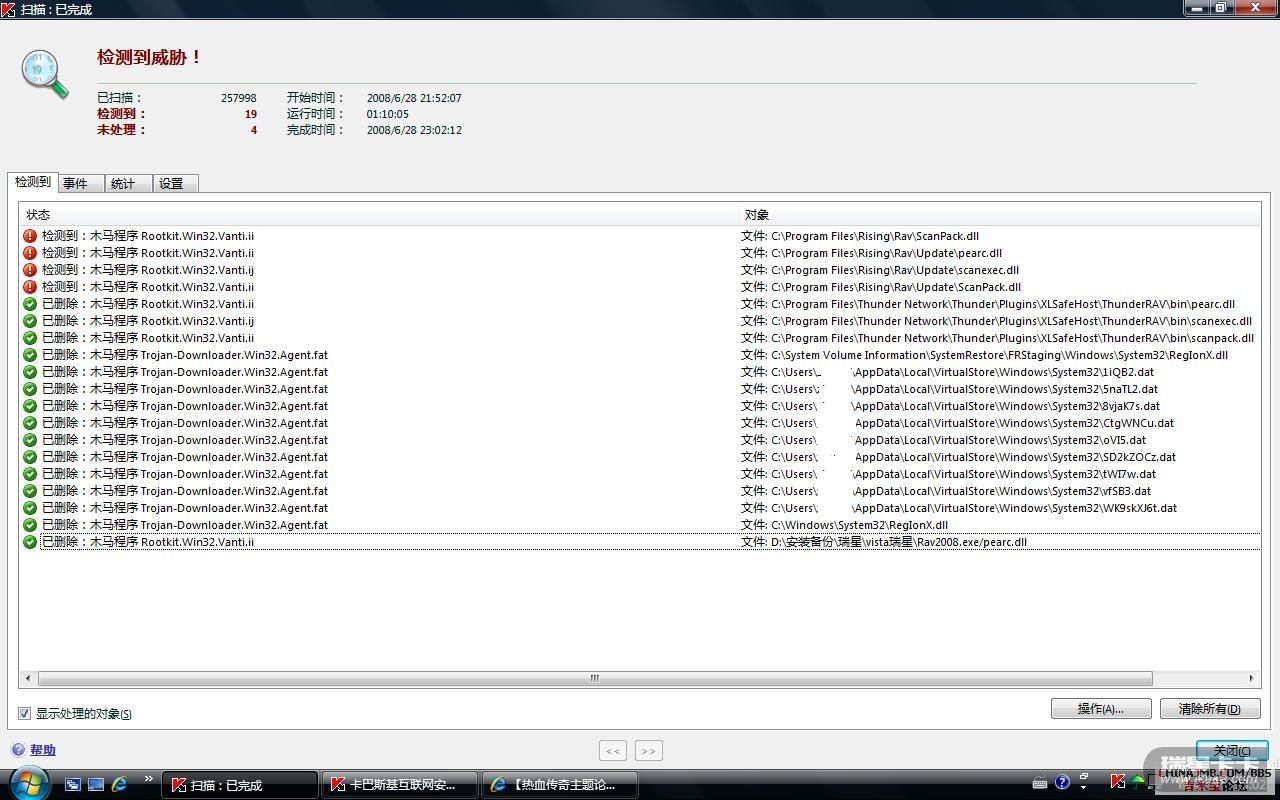Click the green check icon for 8vjaK7s.dat row

click(30, 406)
